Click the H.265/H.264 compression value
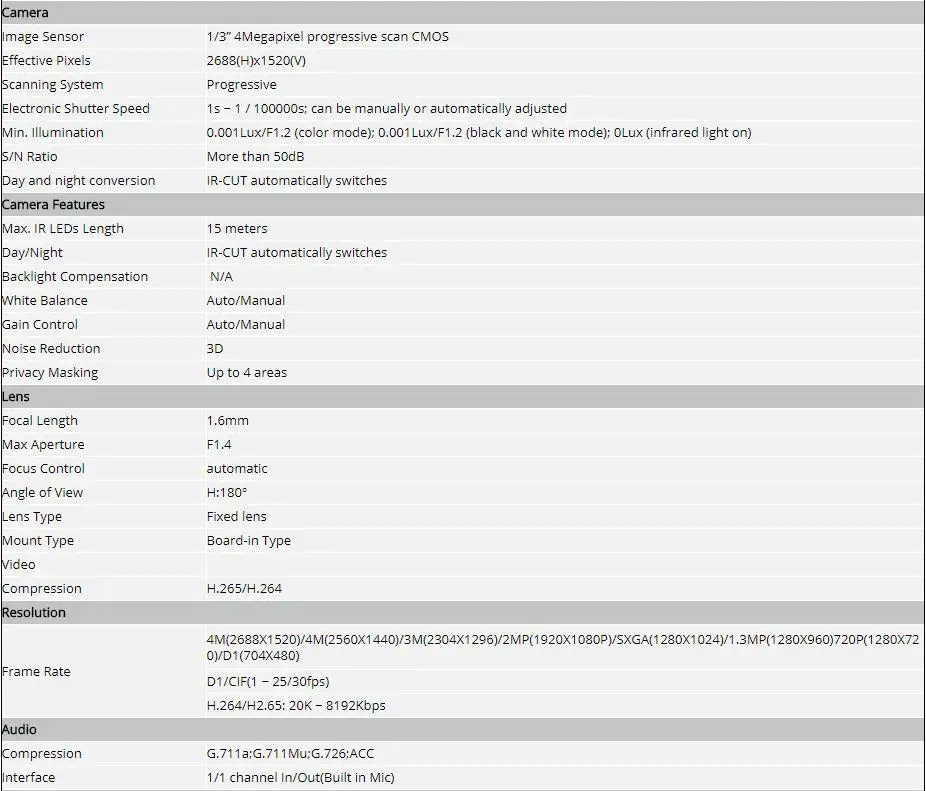 pos(244,588)
